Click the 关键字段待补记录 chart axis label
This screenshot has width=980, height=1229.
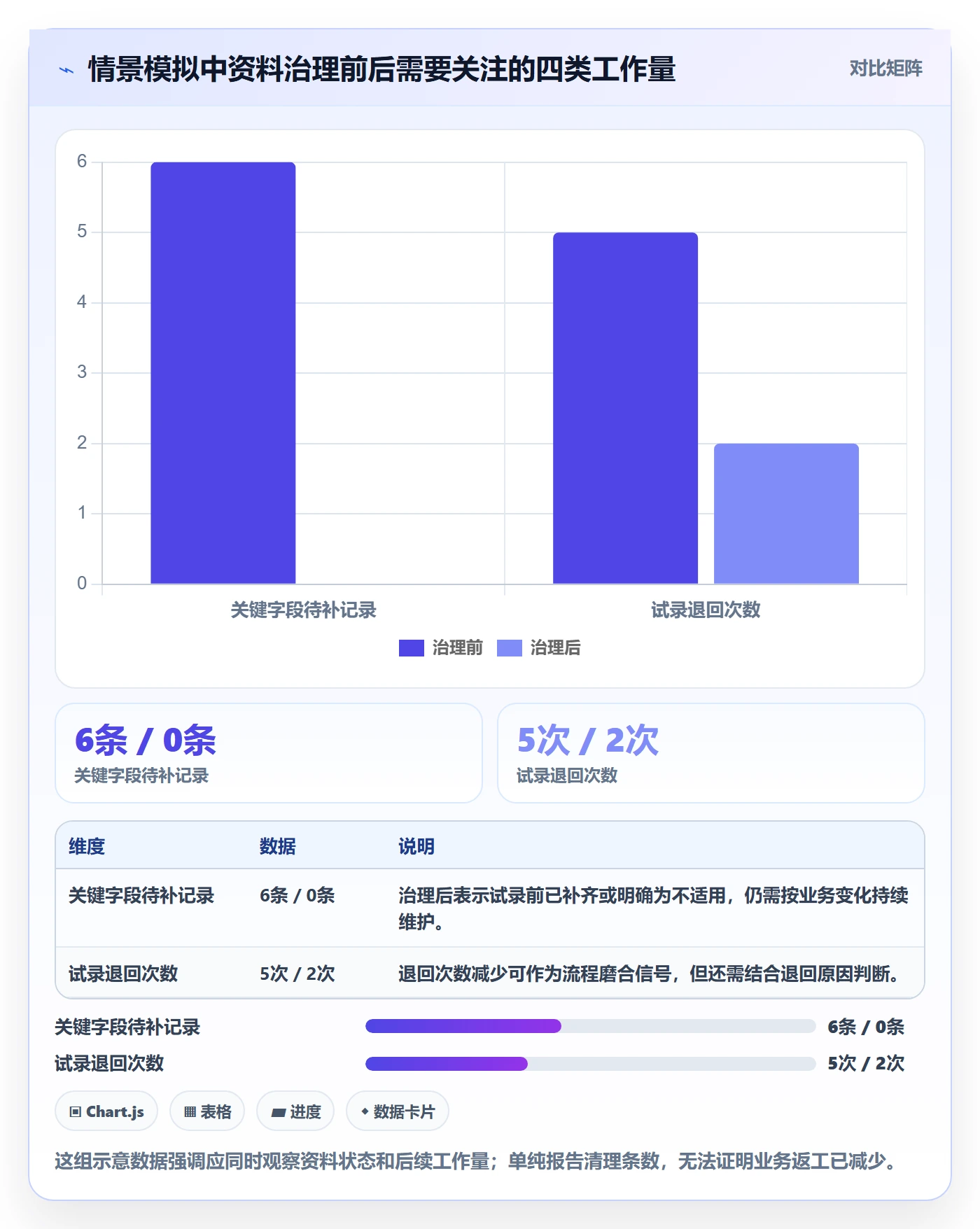click(303, 610)
